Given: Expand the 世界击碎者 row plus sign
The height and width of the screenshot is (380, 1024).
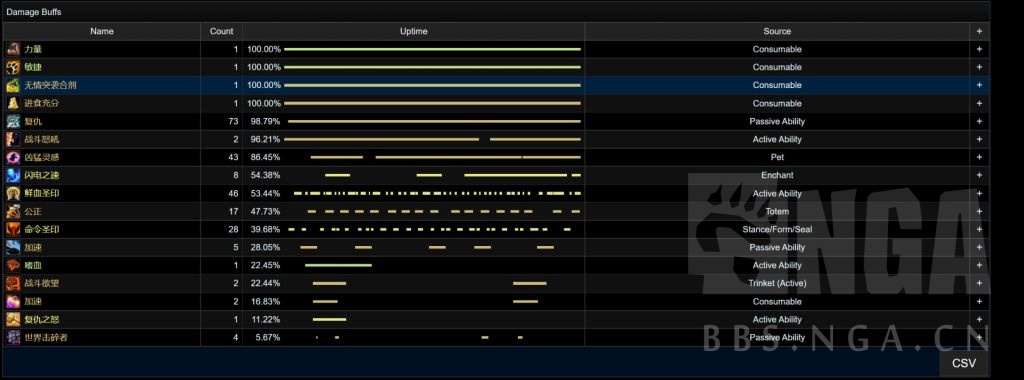Looking at the screenshot, I should (979, 338).
